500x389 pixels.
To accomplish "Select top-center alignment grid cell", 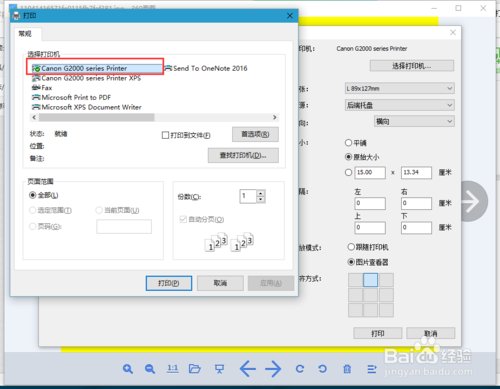I will 370,280.
